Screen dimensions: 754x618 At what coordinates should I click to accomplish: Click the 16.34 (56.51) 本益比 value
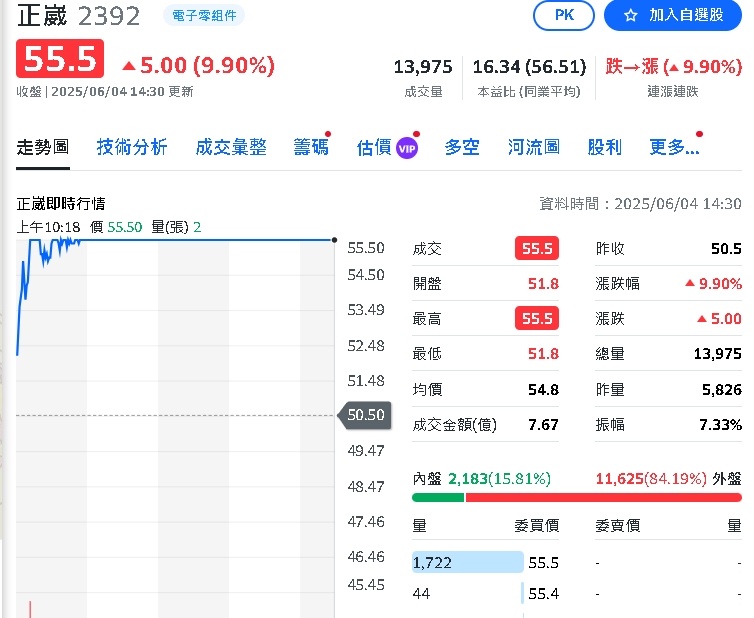[x=529, y=67]
